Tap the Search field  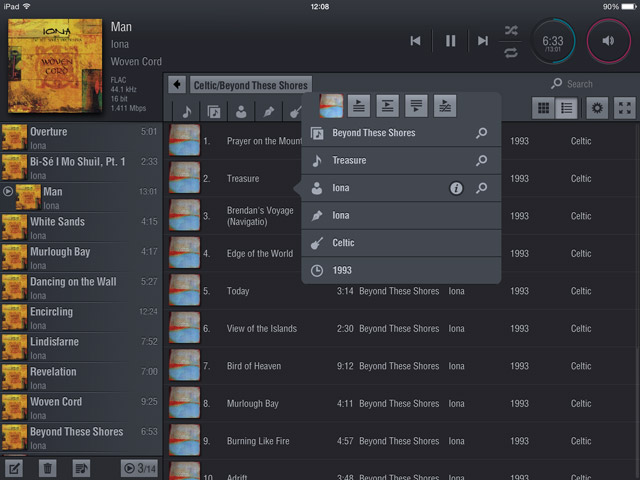pyautogui.click(x=590, y=84)
